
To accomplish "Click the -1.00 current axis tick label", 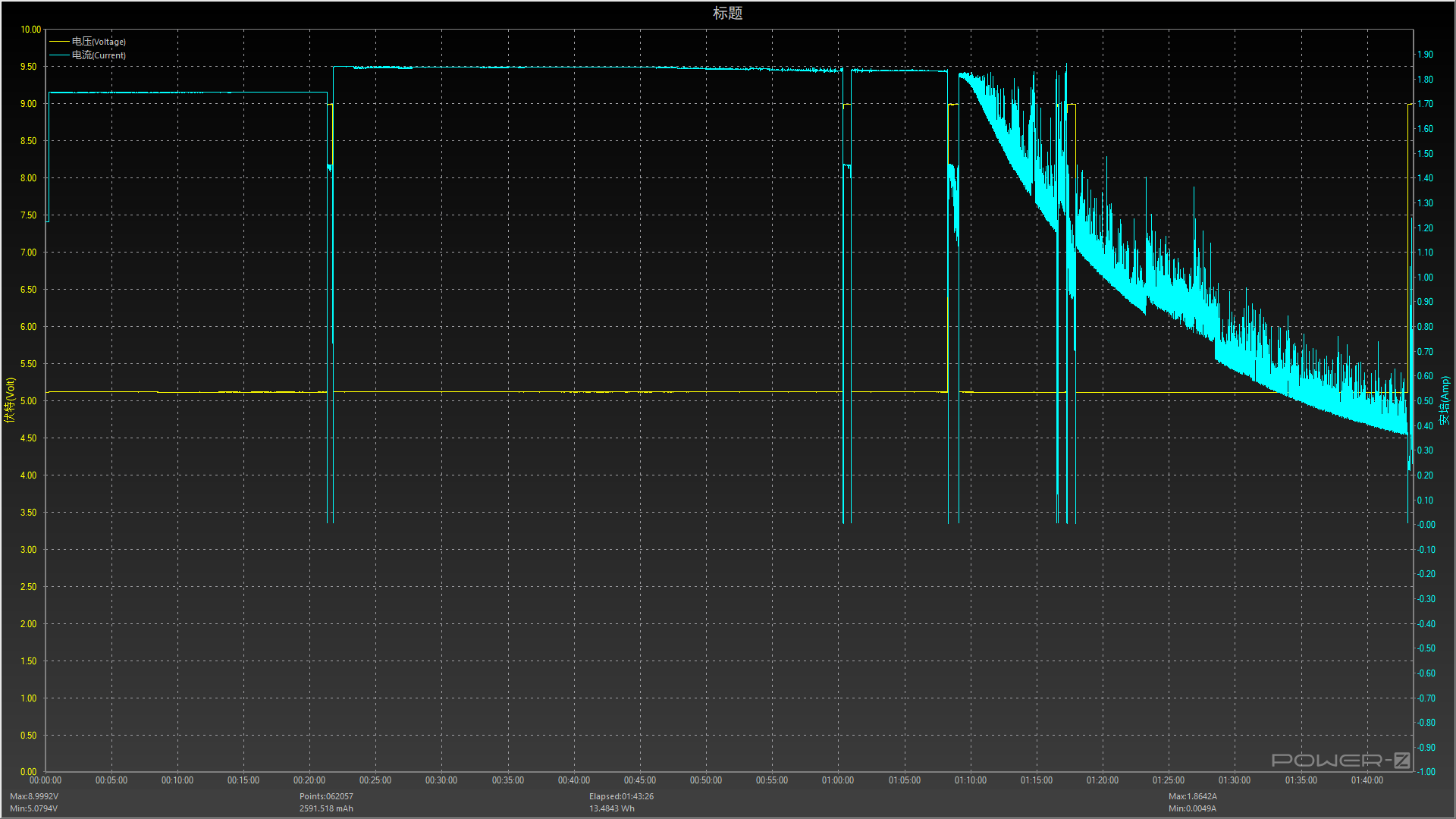I will pos(1426,772).
